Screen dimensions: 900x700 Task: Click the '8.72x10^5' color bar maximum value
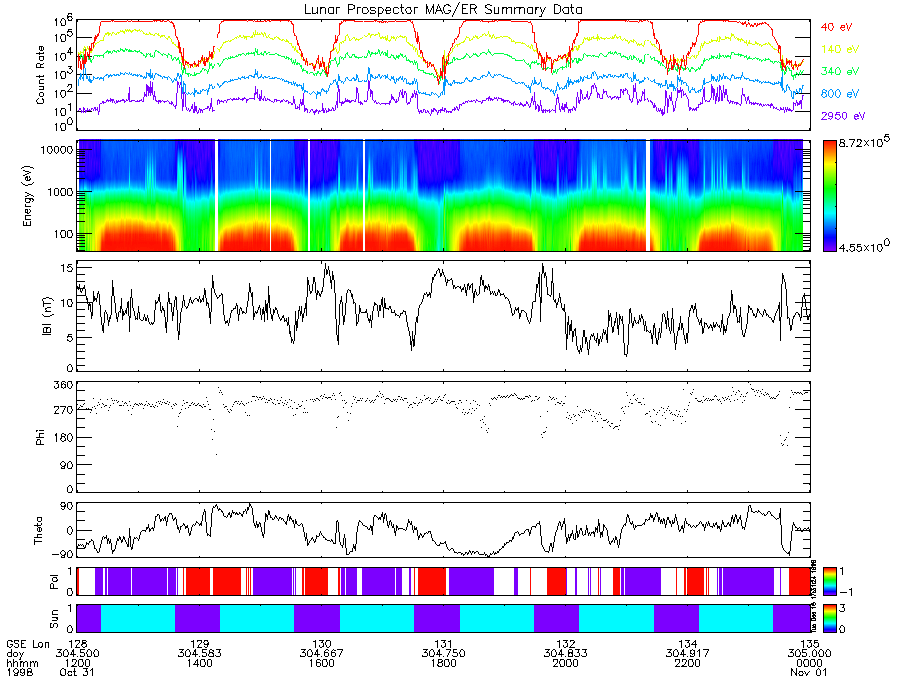864,142
